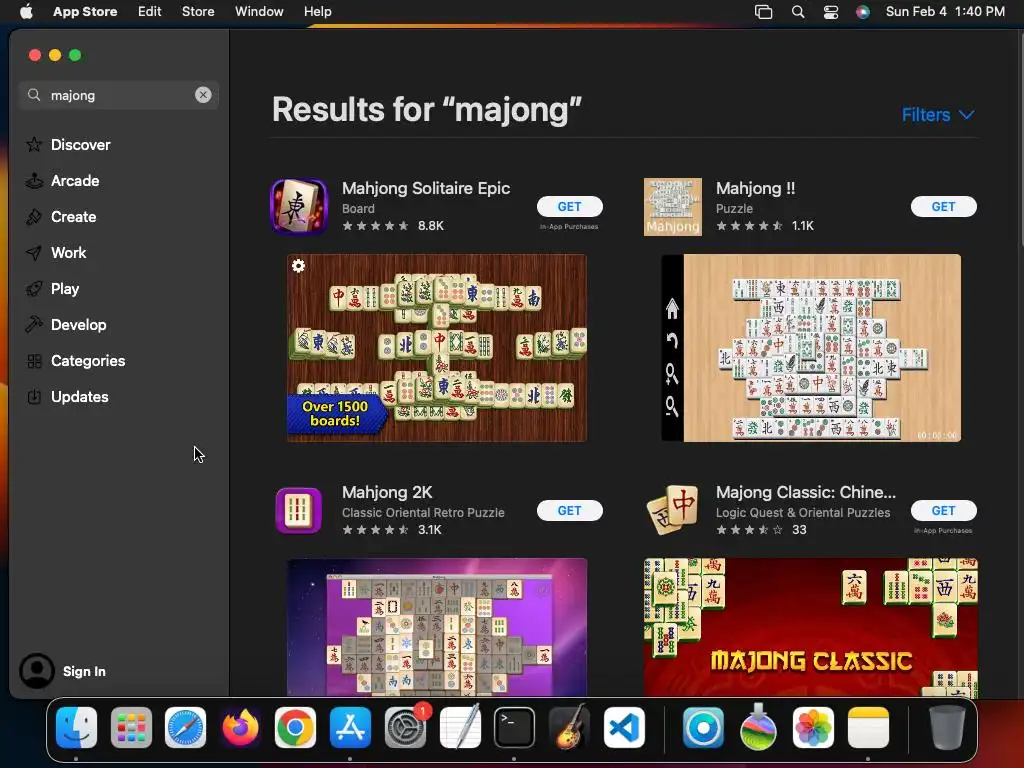The height and width of the screenshot is (768, 1024).
Task: Click the majong search field
Action: 119,95
